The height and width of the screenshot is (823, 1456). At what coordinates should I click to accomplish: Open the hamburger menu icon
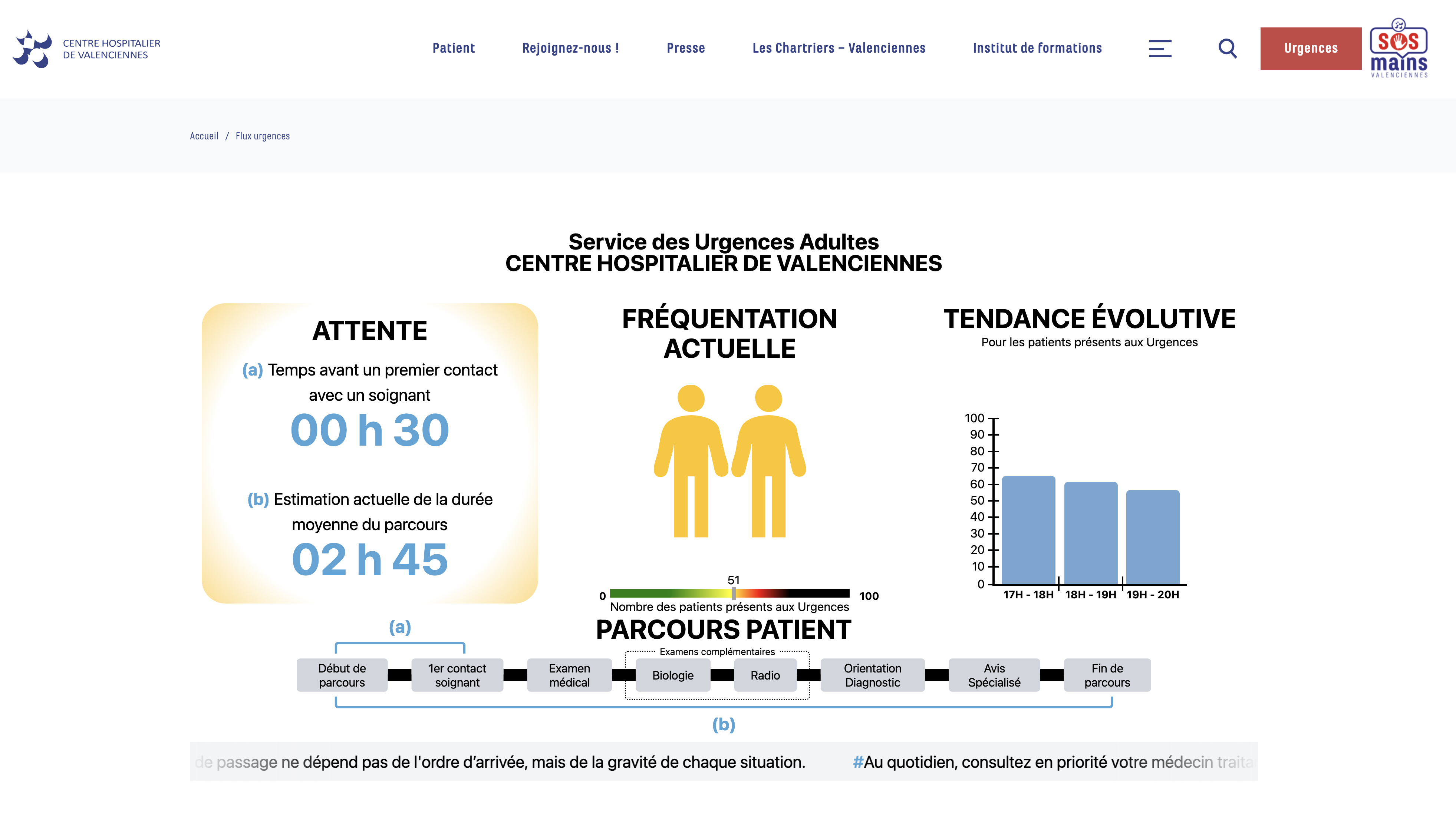(x=1160, y=49)
